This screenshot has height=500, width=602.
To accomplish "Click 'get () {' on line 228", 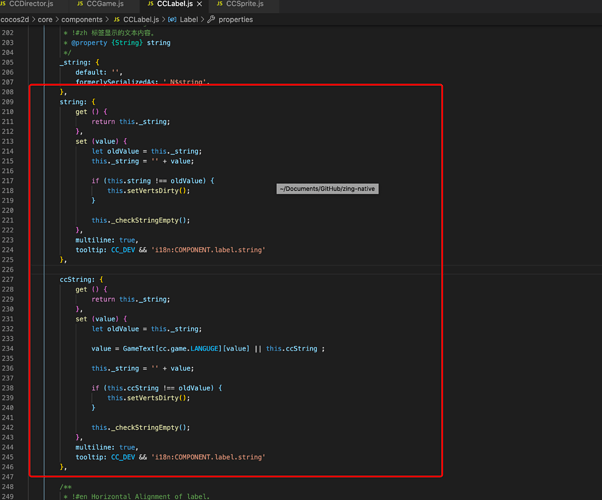I will [91, 290].
